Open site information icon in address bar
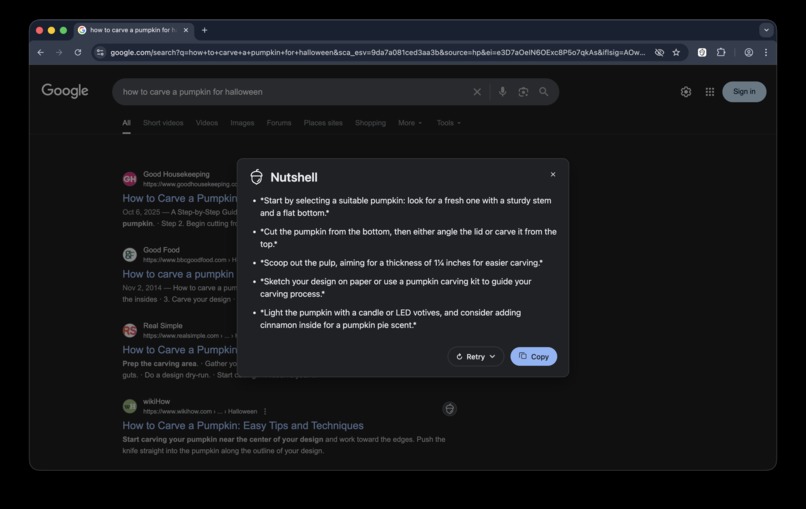Image resolution: width=806 pixels, height=509 pixels. click(x=100, y=52)
